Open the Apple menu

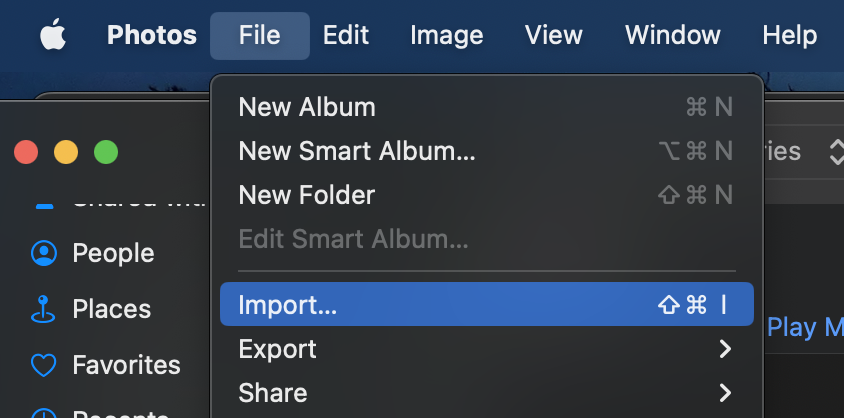click(52, 36)
